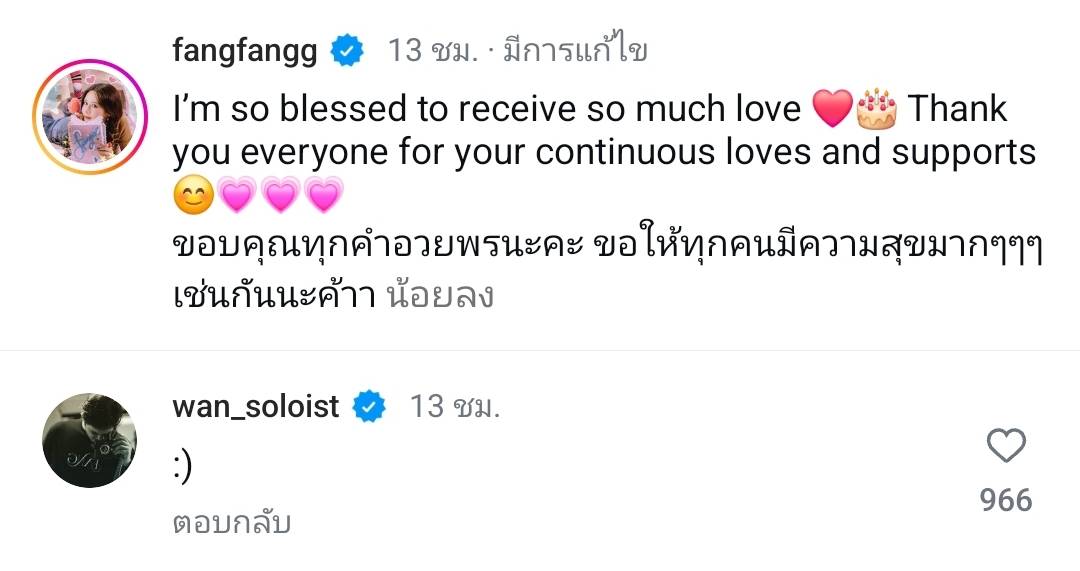This screenshot has width=1080, height=571.
Task: Collapse the caption with น้อยลง
Action: pos(440,296)
